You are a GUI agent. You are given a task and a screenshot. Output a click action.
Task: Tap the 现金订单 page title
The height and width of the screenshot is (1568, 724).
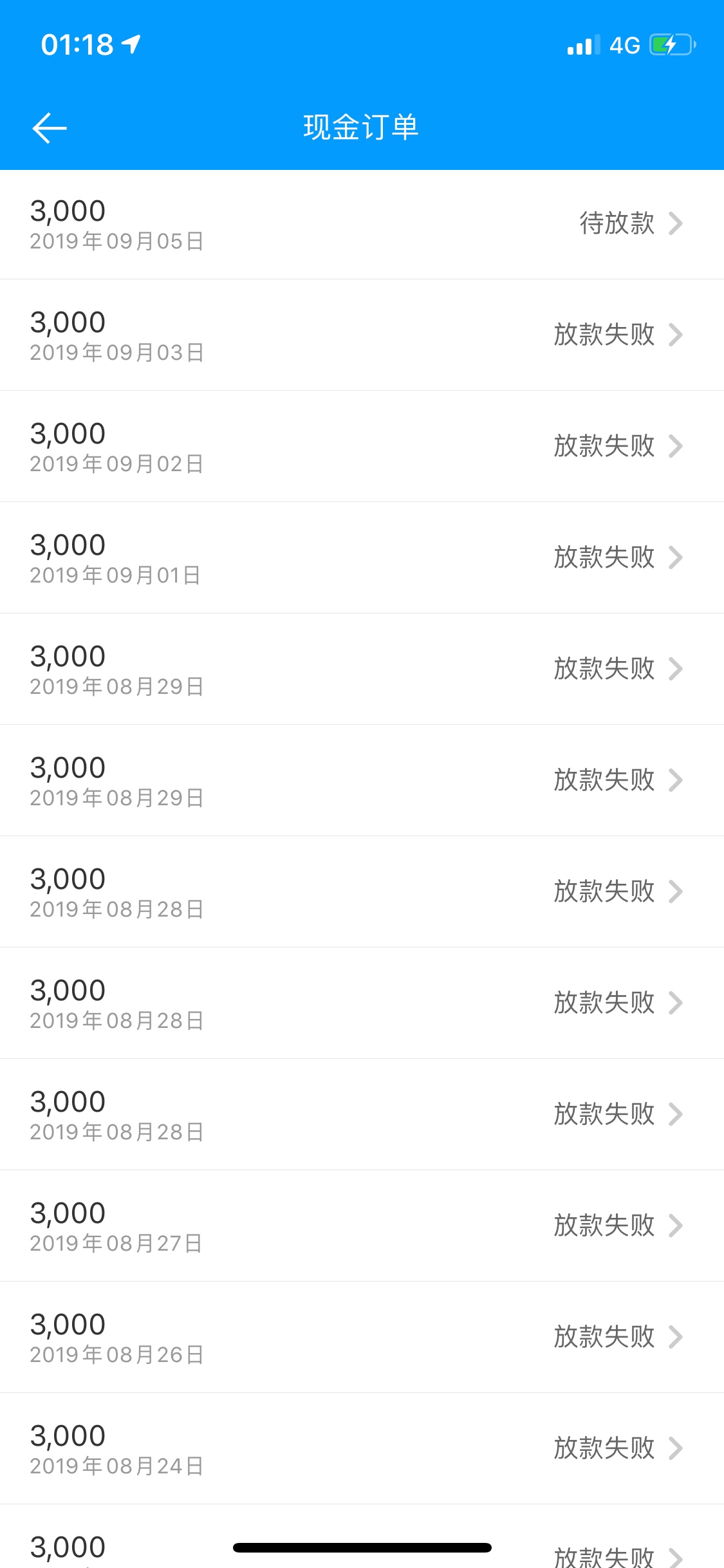click(361, 127)
